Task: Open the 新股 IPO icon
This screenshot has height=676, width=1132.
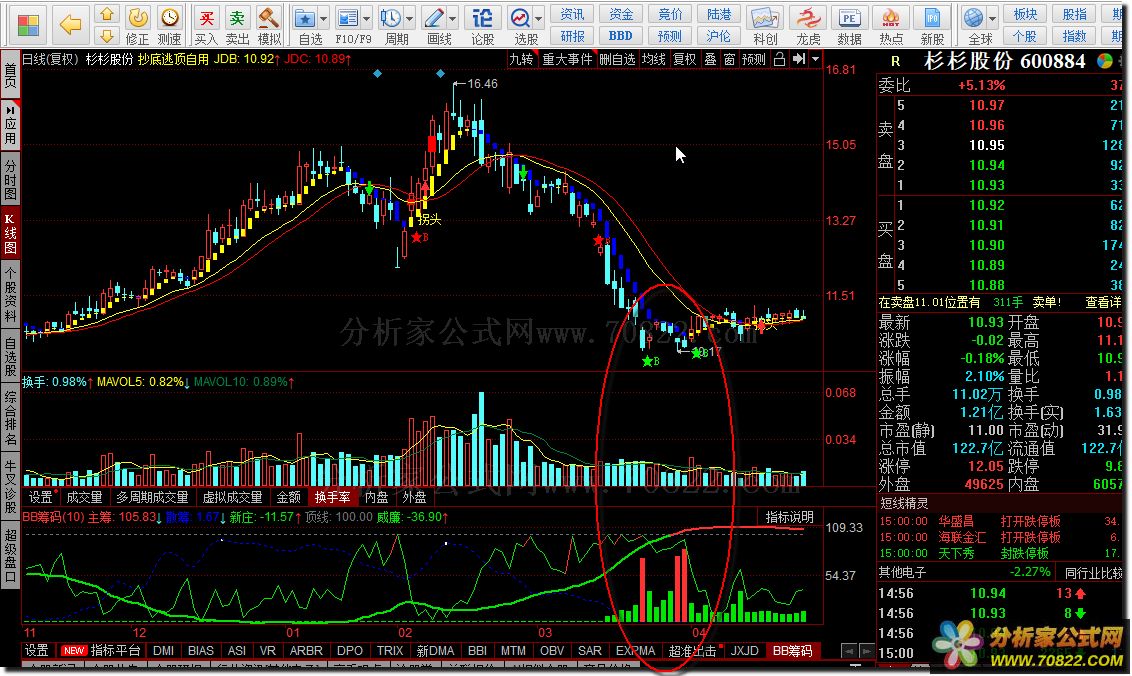Action: click(932, 25)
